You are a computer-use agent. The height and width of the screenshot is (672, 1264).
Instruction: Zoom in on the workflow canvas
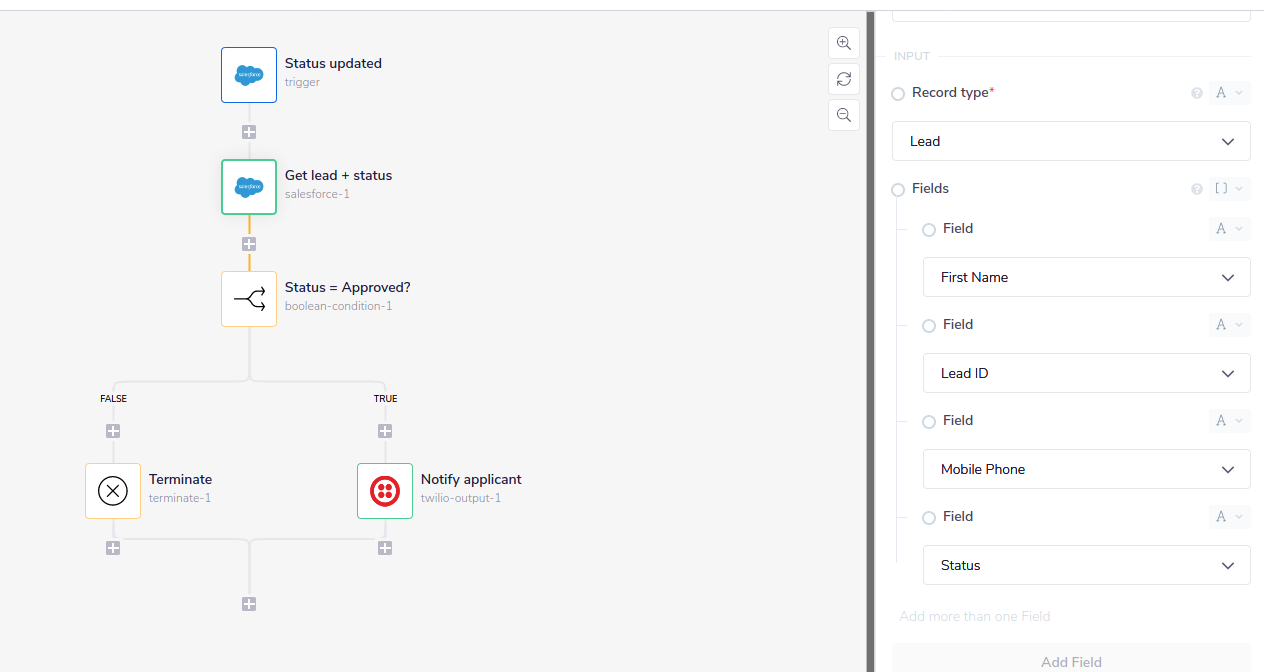[843, 43]
